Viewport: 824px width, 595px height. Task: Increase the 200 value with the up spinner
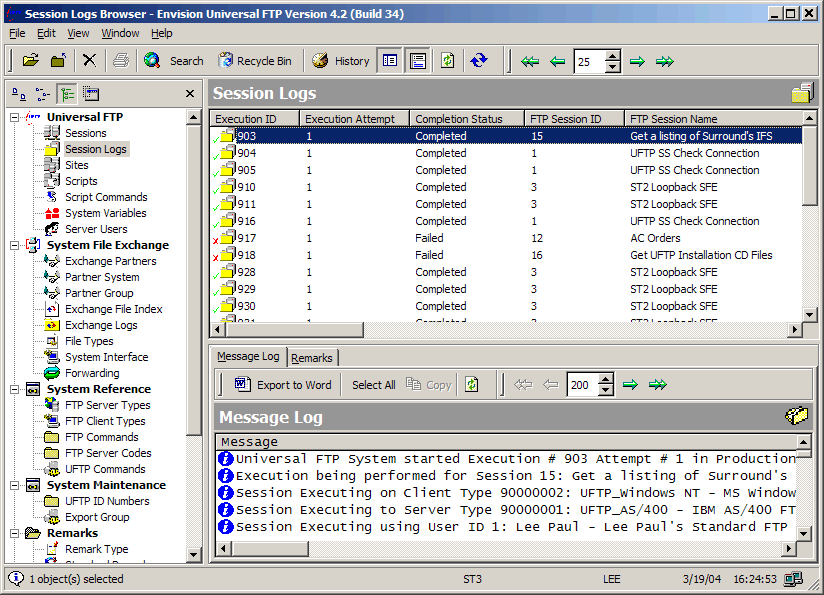tap(606, 379)
